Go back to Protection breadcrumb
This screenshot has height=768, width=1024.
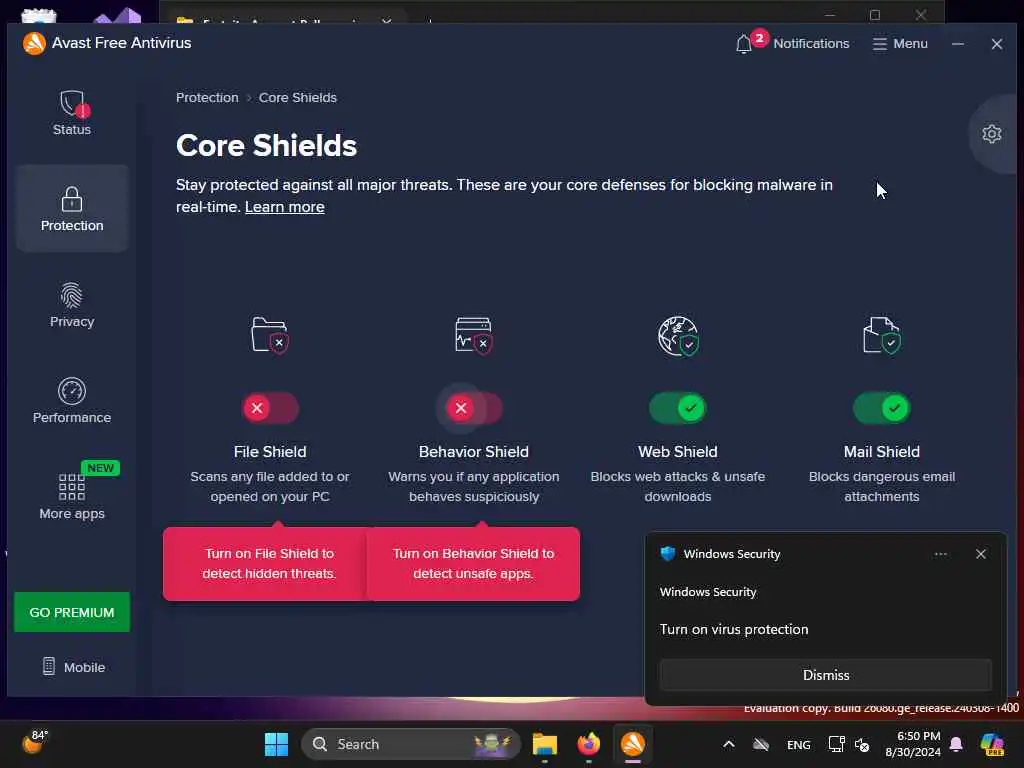pos(207,97)
